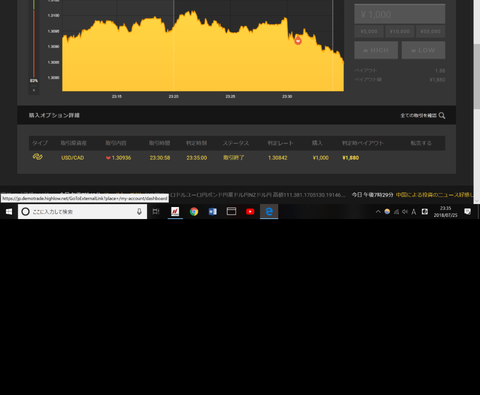
Task: Open the Windows Start menu
Action: point(9,211)
